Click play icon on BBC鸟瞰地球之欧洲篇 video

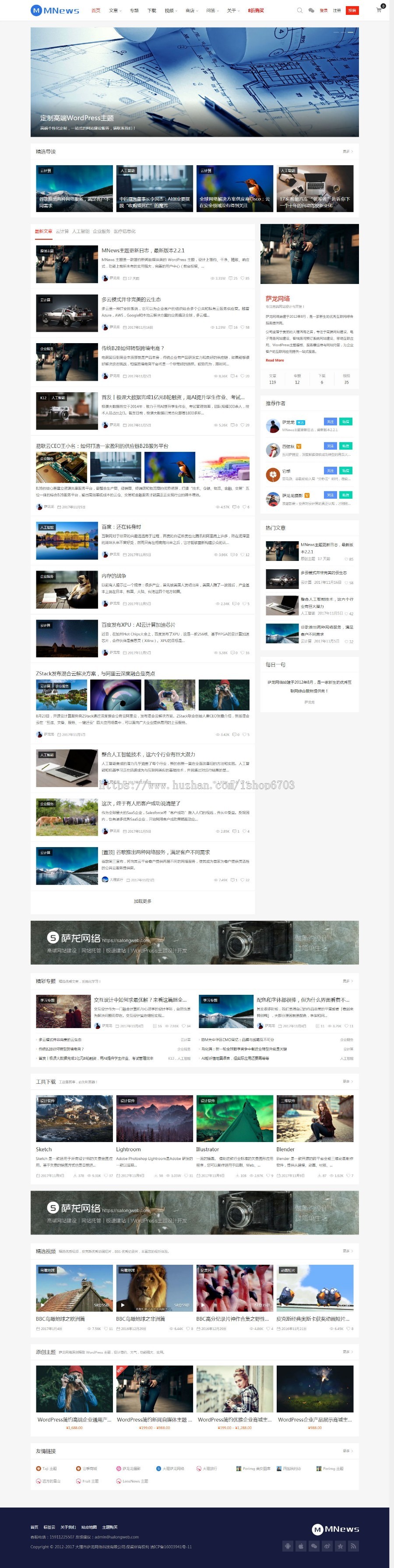click(42, 1305)
